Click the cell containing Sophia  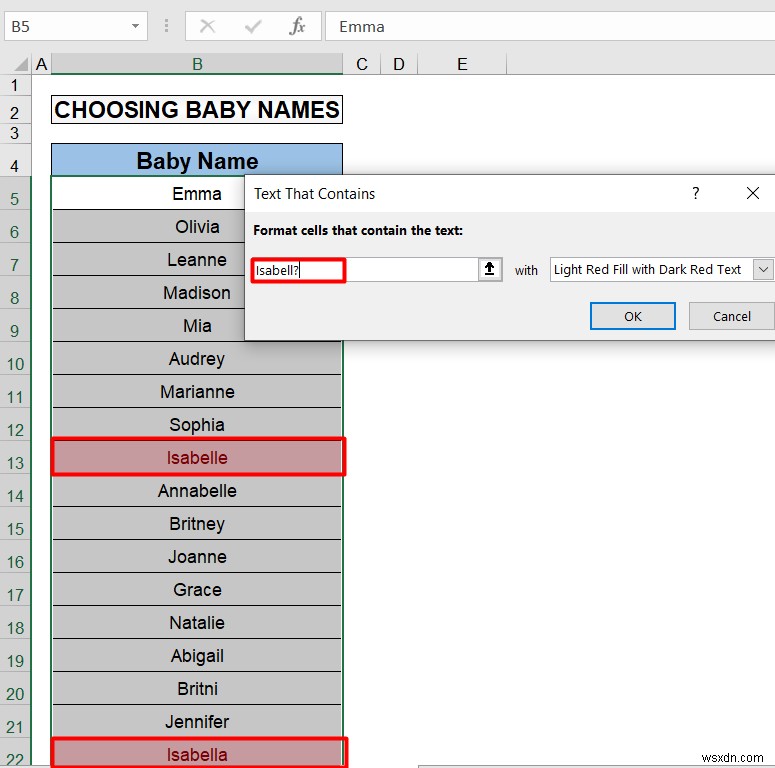pos(197,425)
